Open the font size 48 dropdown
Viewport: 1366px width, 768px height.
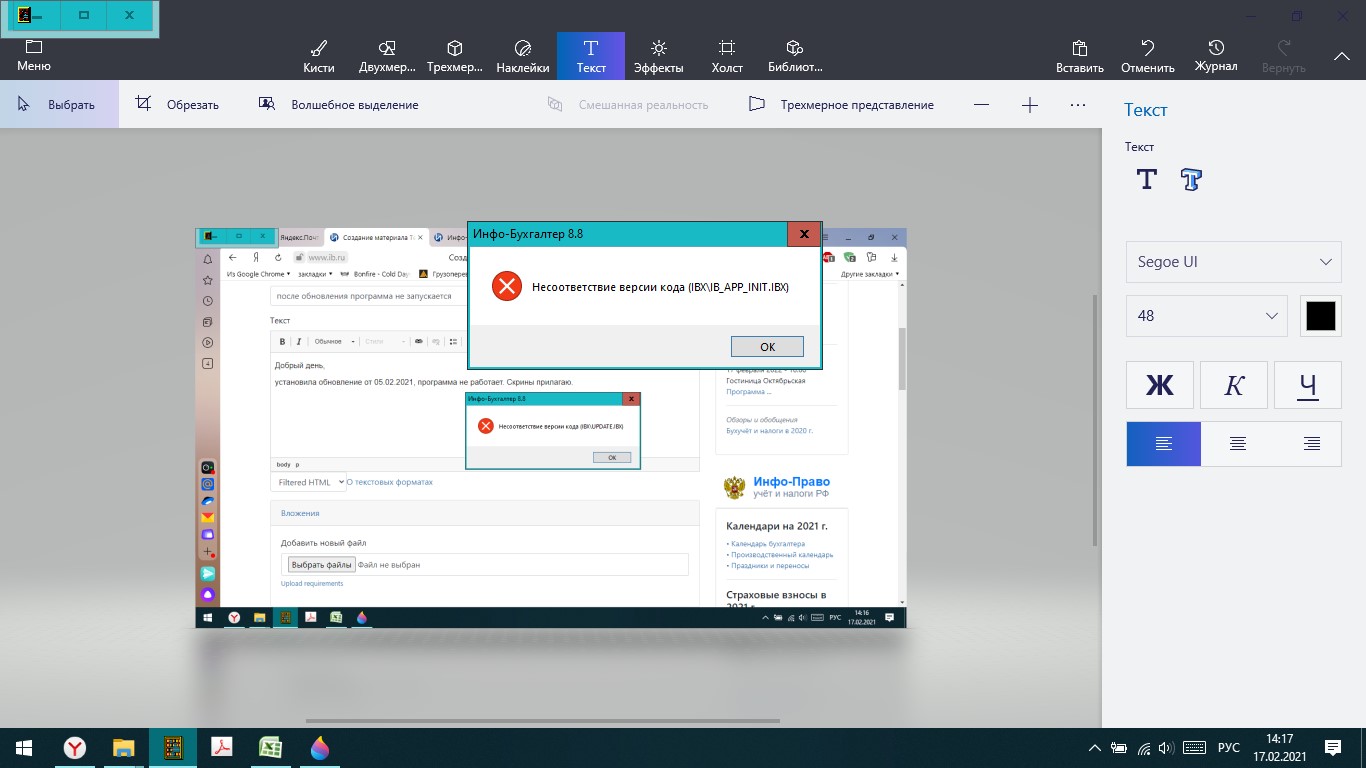(x=1206, y=315)
